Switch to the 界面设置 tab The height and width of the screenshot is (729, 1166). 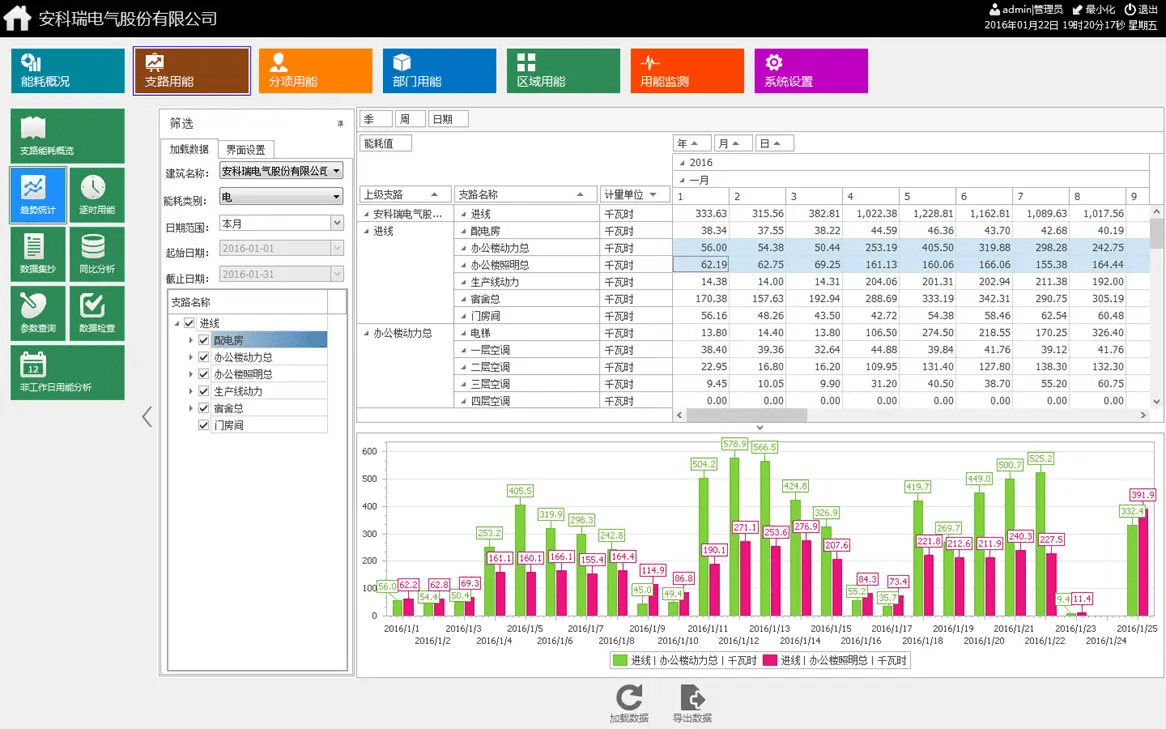[245, 150]
